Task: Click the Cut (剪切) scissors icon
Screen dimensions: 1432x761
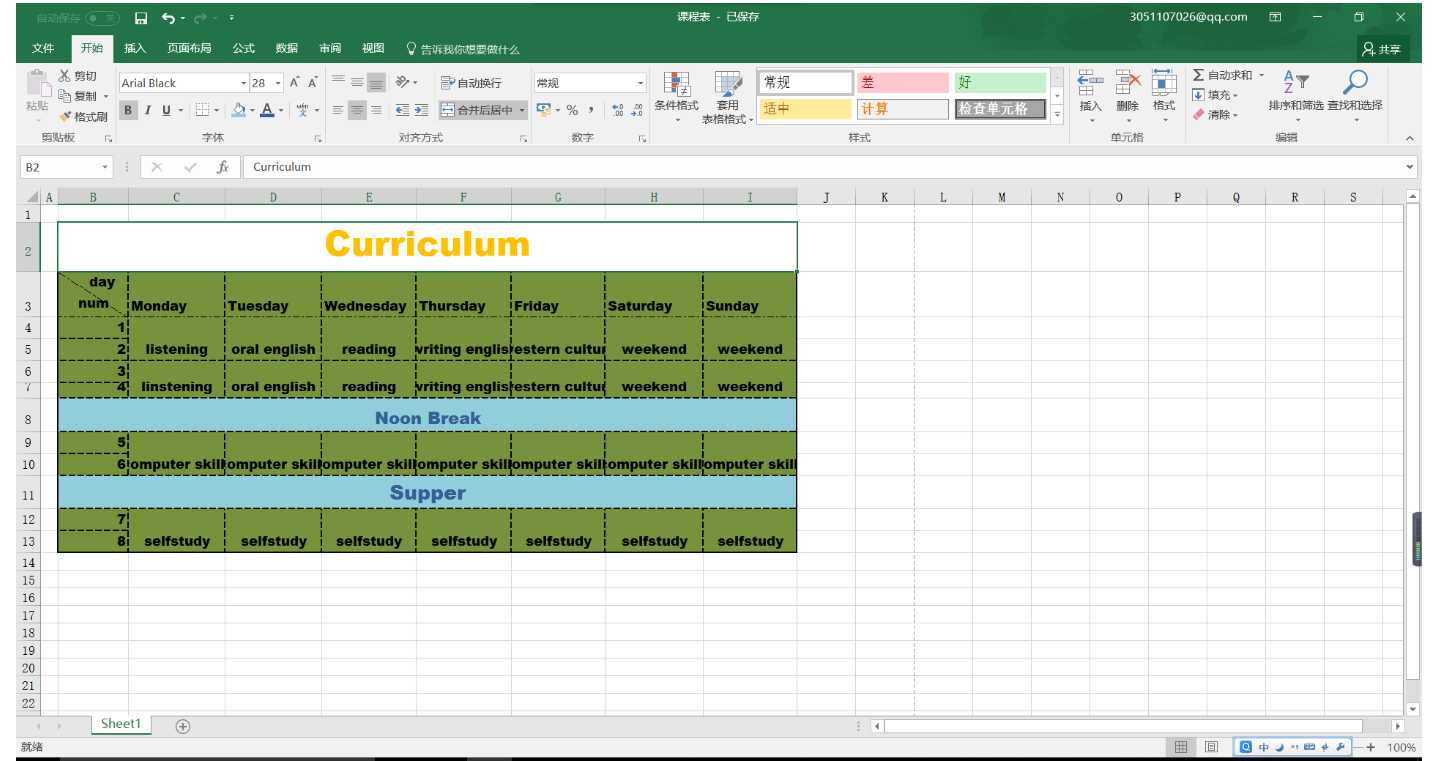Action: pyautogui.click(x=65, y=76)
